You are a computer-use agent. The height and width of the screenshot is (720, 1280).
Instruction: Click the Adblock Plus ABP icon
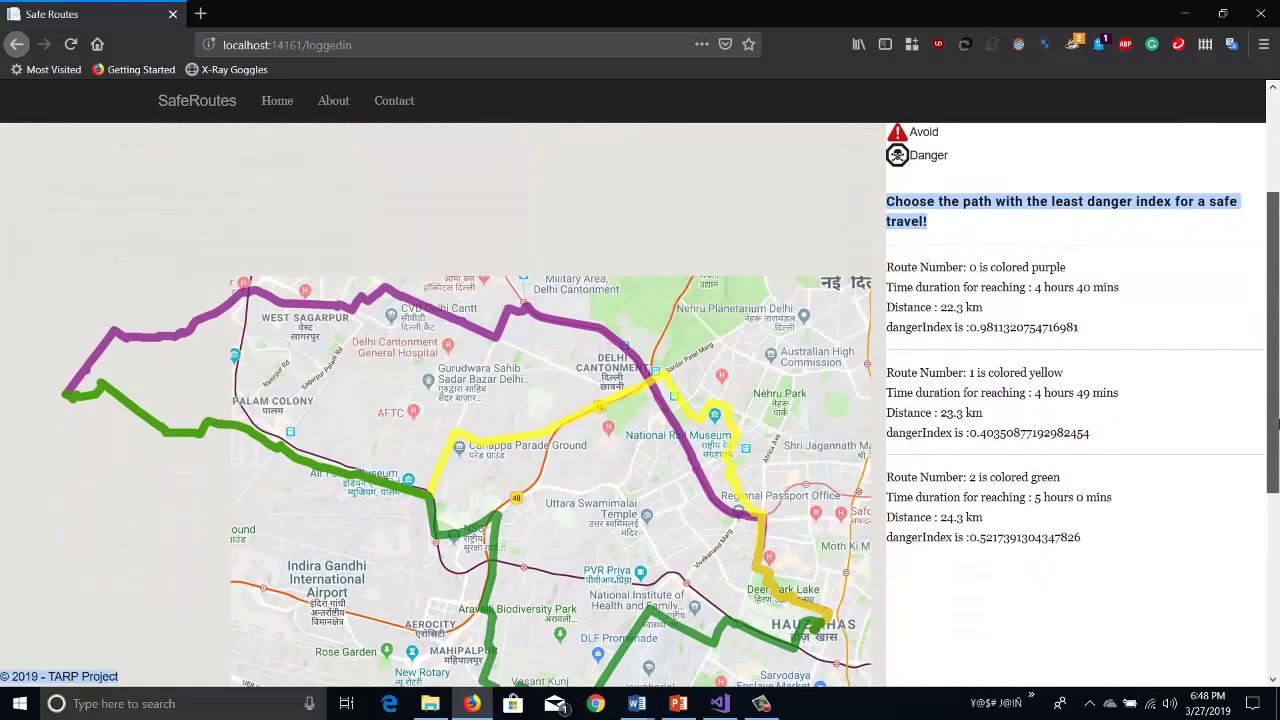(1125, 44)
